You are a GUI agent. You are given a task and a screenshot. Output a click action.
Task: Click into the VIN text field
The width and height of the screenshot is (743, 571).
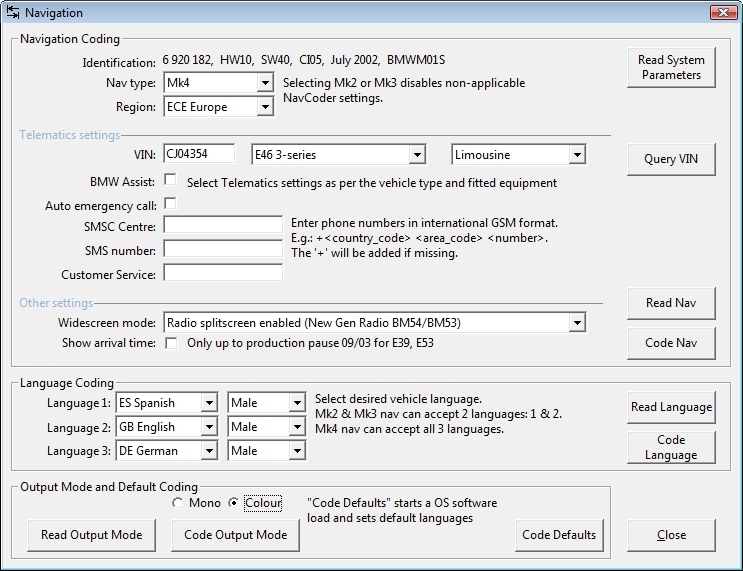(x=199, y=154)
